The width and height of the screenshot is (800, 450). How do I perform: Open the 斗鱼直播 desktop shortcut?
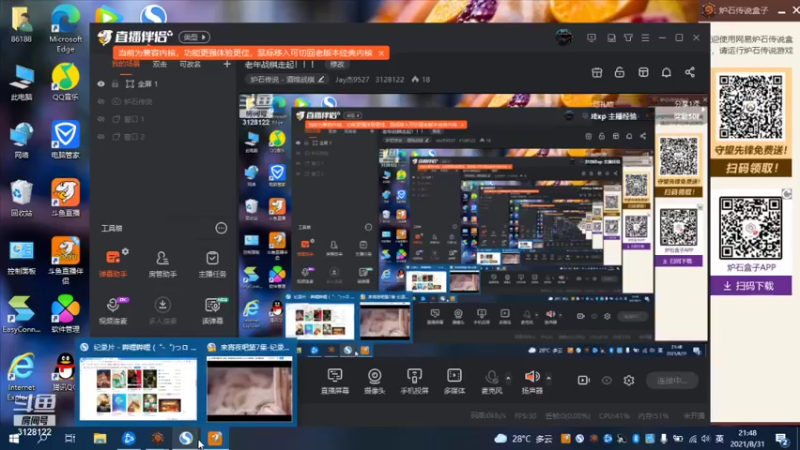[x=65, y=197]
